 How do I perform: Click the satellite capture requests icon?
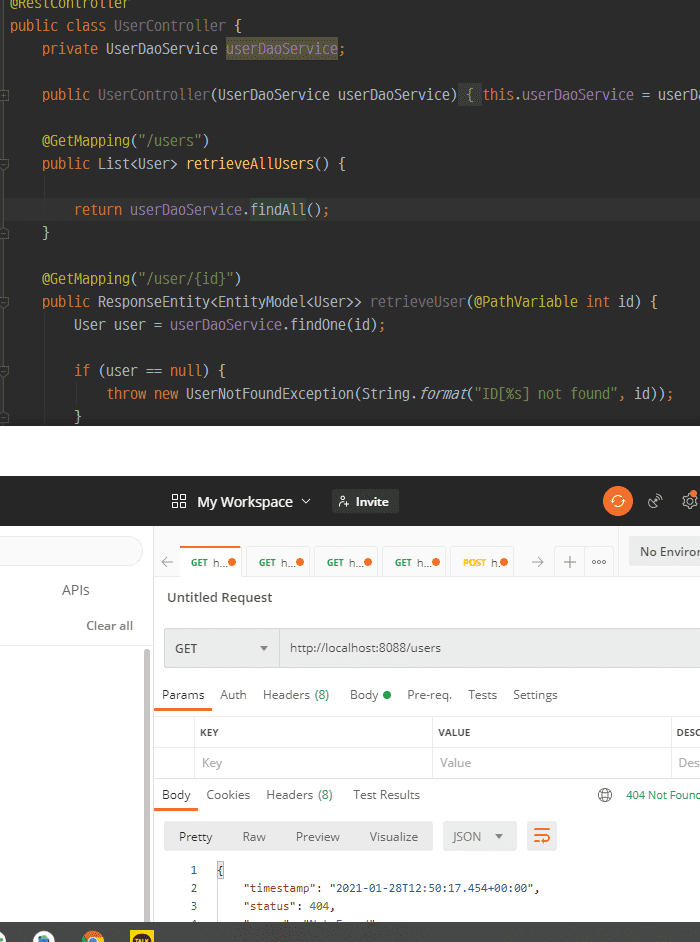click(x=656, y=501)
